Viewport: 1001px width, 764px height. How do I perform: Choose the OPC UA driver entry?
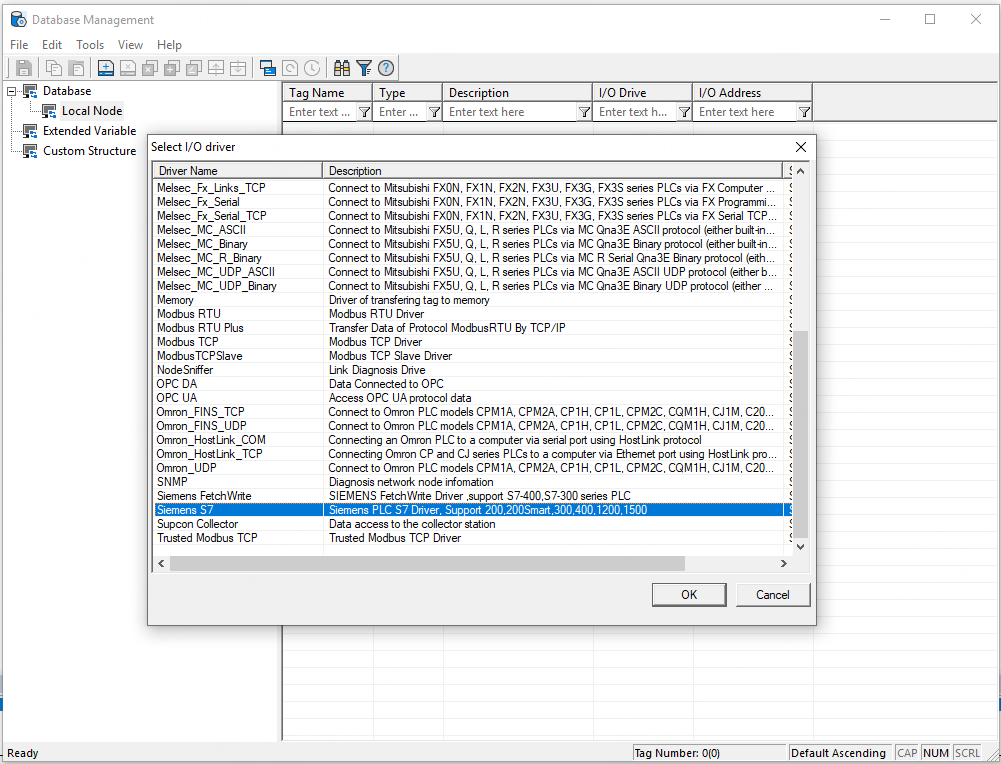tap(176, 398)
